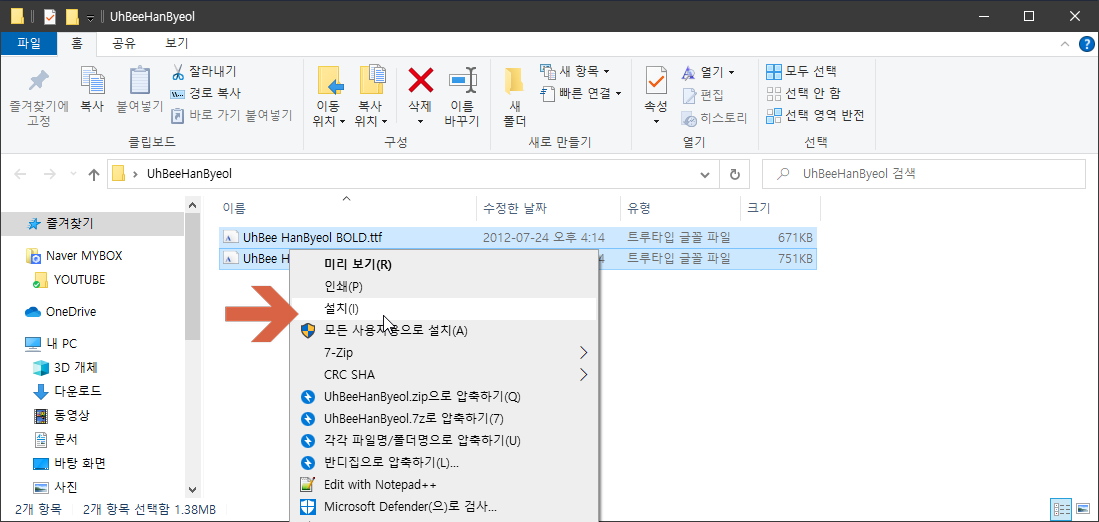Switch to the 보기 (View) tab
Screen dimensions: 1099x522
point(177,43)
